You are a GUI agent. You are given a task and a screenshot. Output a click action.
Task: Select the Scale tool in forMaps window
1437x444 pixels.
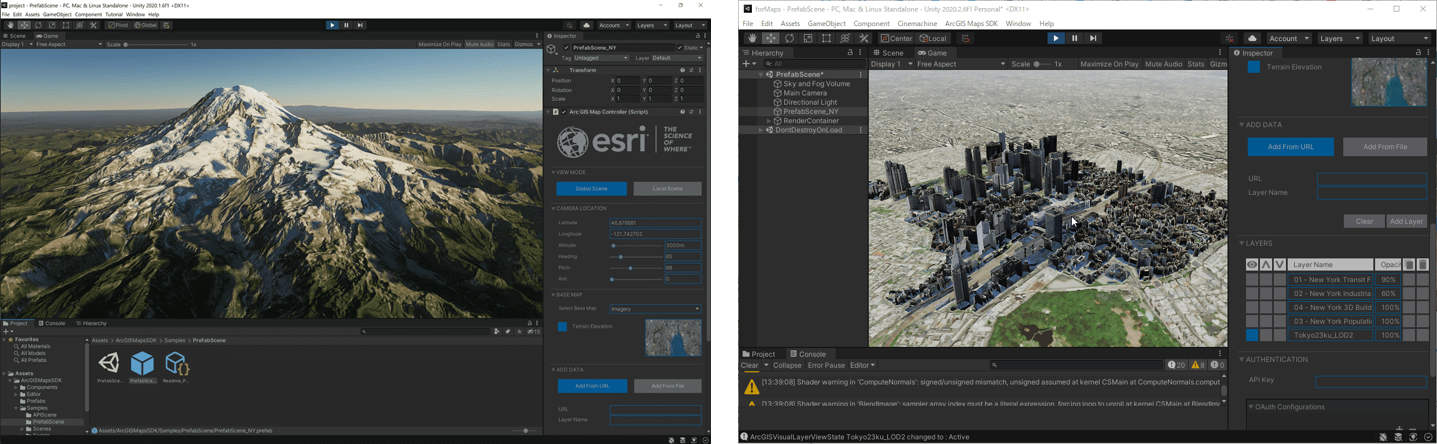coord(808,38)
